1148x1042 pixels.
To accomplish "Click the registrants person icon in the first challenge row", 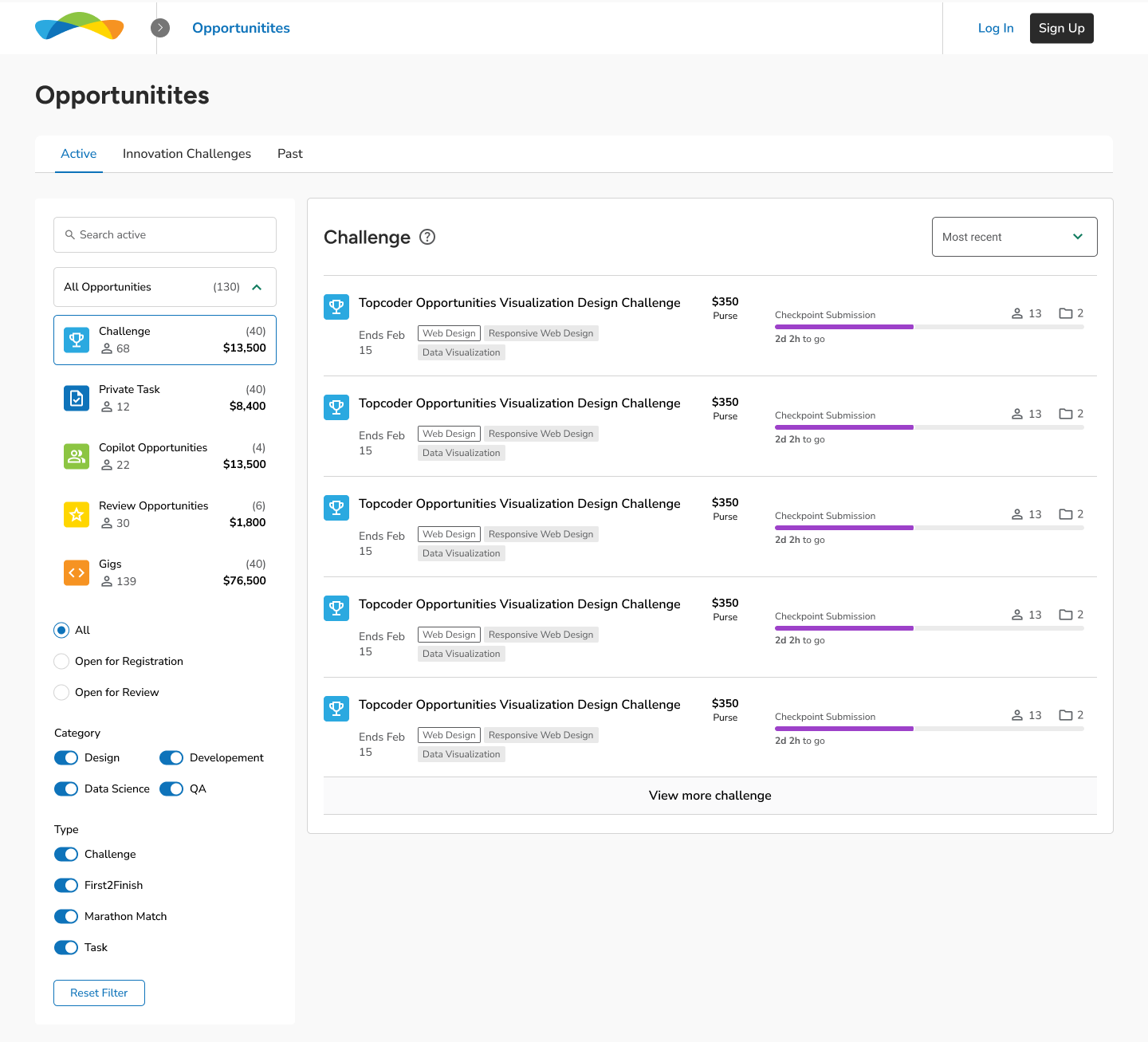I will (1017, 313).
